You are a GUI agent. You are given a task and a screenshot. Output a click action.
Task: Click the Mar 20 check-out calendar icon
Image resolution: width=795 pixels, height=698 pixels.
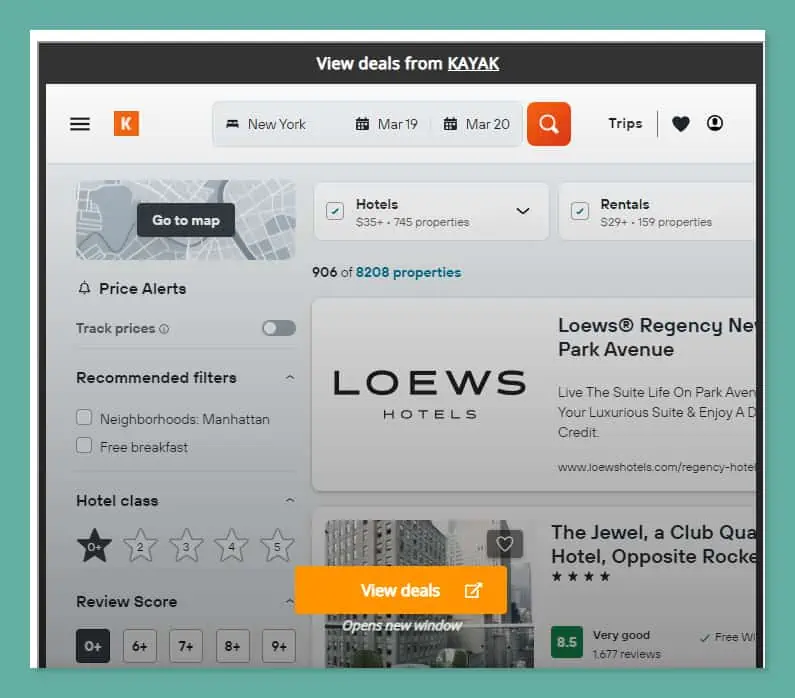pyautogui.click(x=450, y=124)
